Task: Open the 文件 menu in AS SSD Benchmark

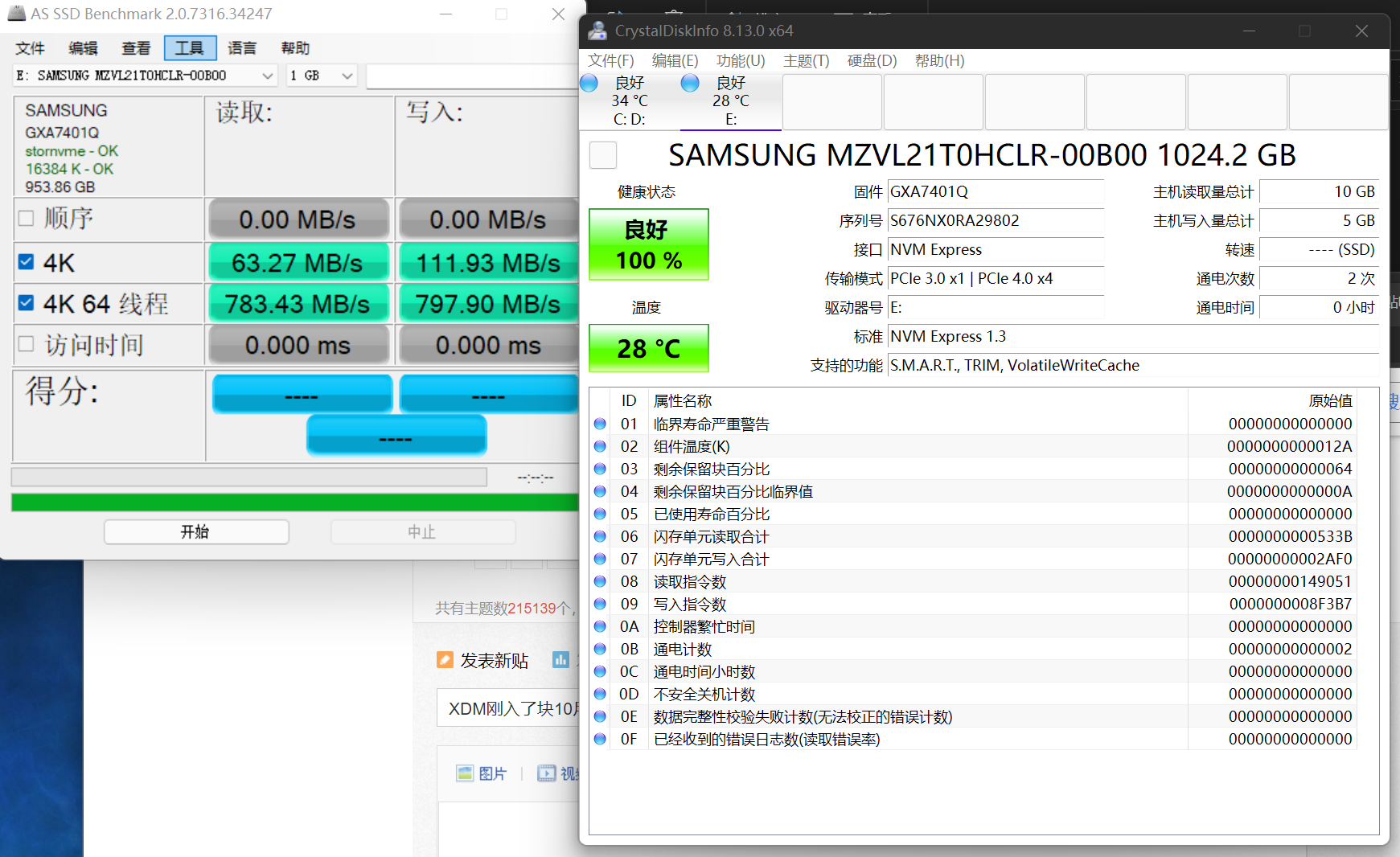Action: [30, 48]
